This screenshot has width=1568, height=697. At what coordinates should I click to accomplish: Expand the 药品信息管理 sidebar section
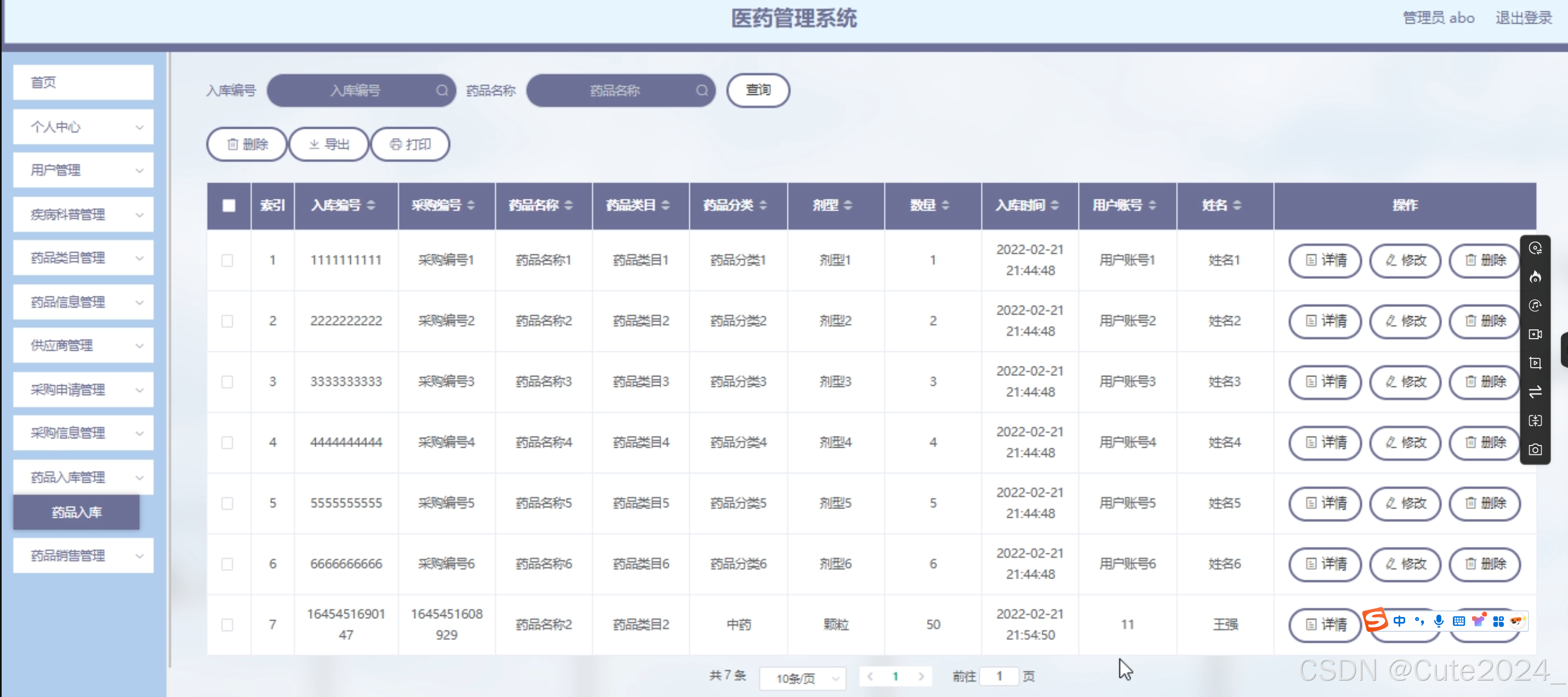pyautogui.click(x=83, y=302)
